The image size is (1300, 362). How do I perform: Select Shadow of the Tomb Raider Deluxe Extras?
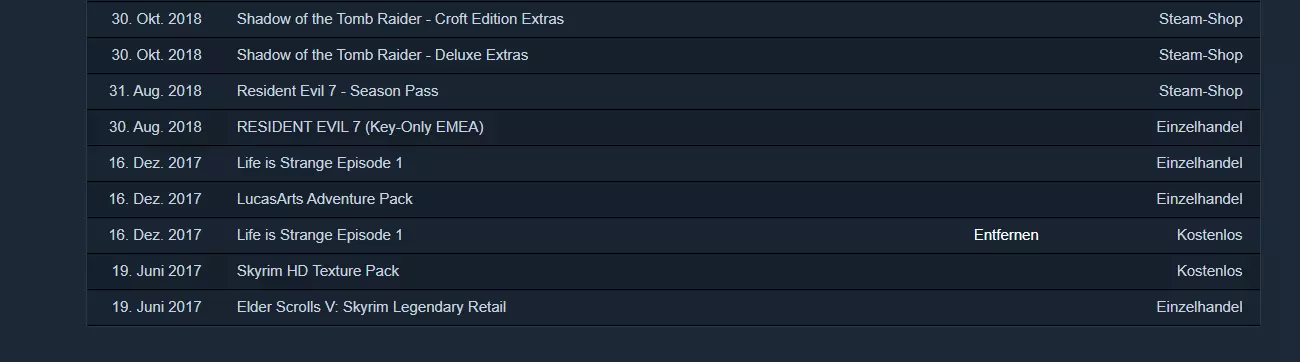coord(382,55)
